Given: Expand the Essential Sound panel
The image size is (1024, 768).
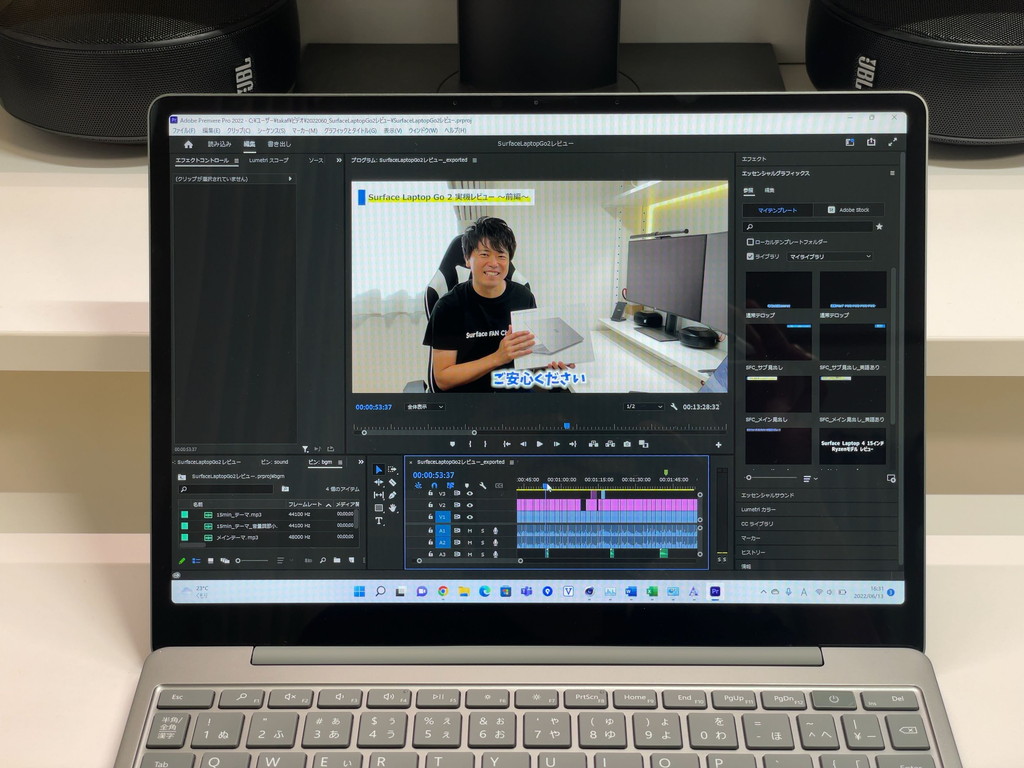Looking at the screenshot, I should pyautogui.click(x=768, y=495).
